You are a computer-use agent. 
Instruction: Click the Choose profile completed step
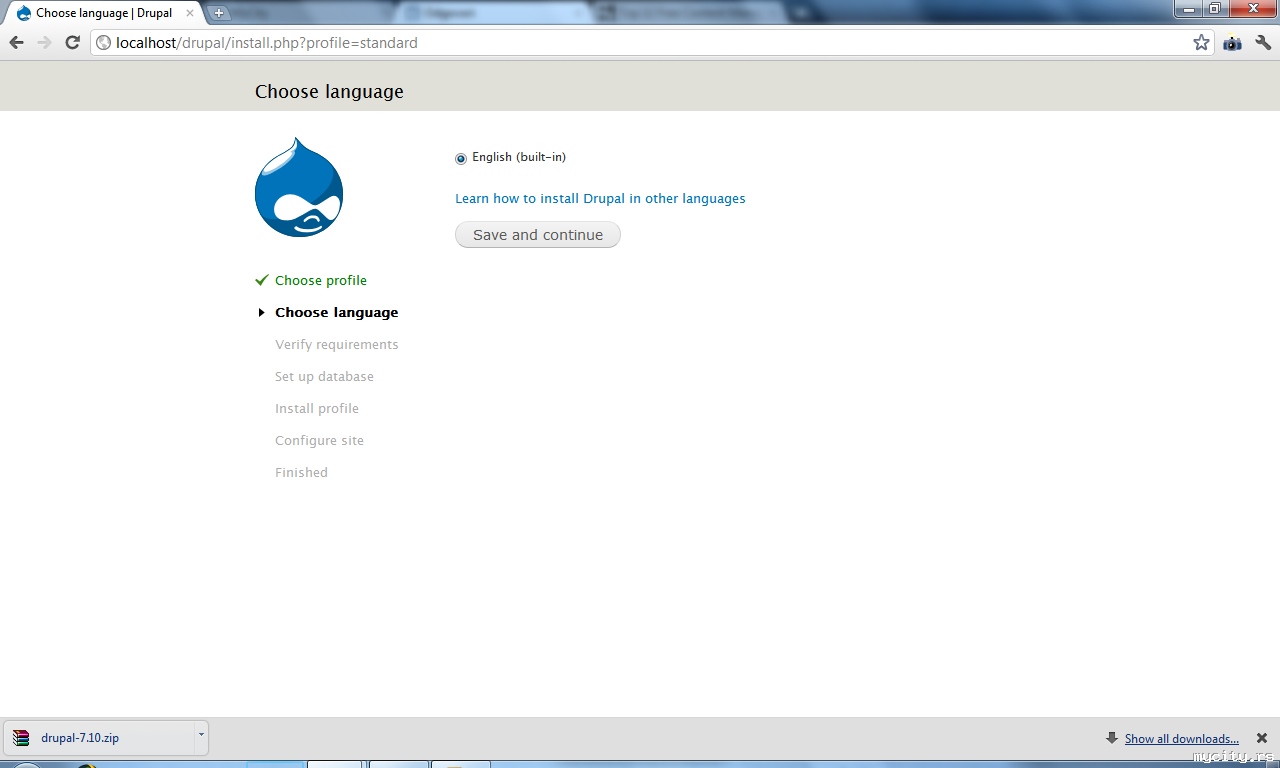[321, 281]
